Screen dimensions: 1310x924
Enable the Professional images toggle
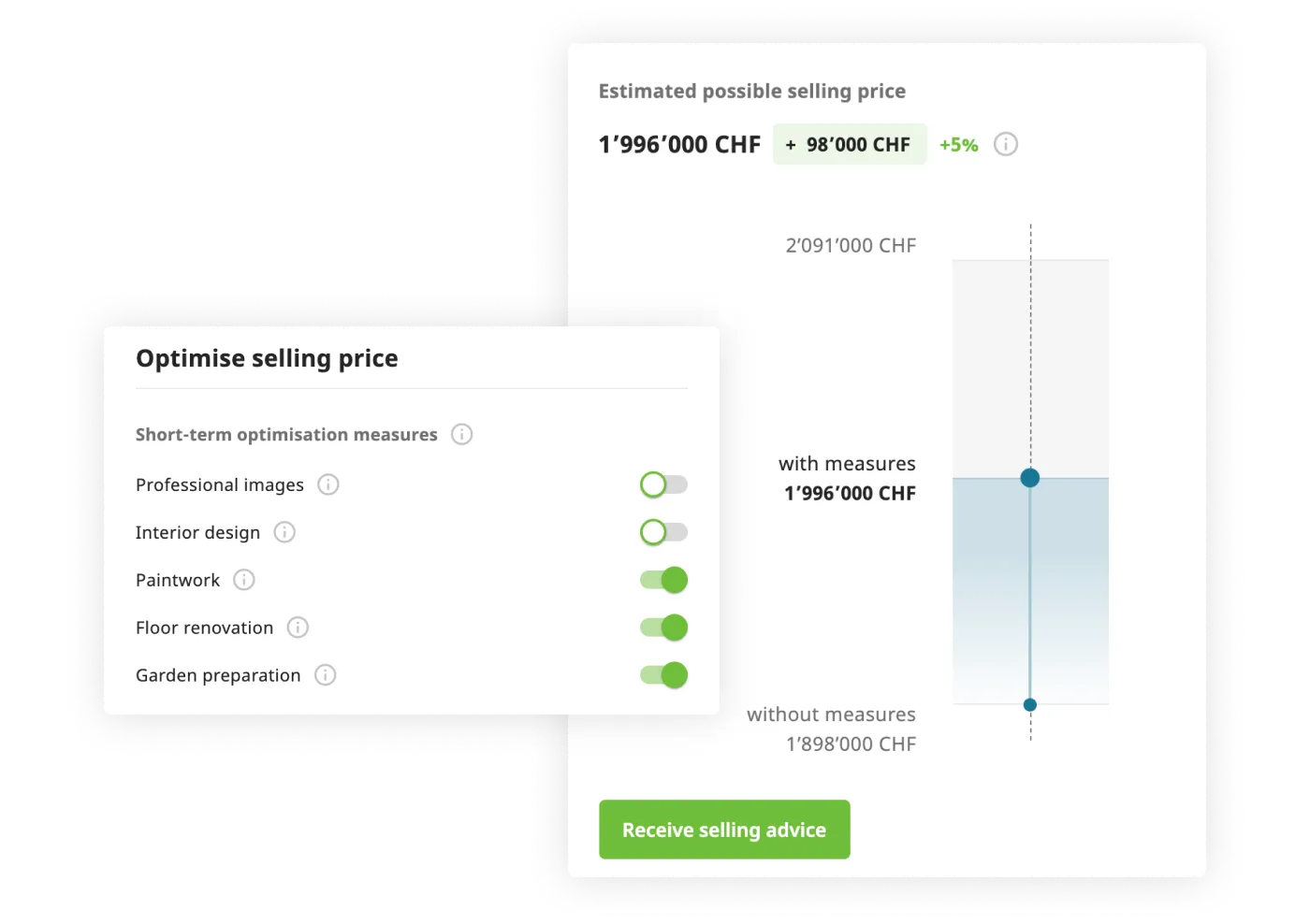pyautogui.click(x=663, y=484)
